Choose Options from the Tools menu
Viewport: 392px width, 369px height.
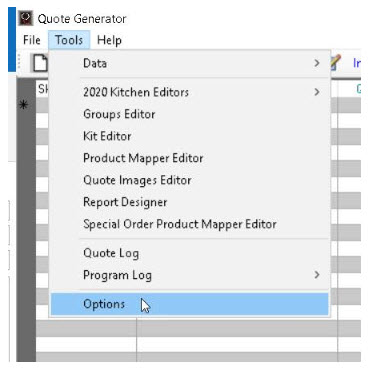coord(189,304)
